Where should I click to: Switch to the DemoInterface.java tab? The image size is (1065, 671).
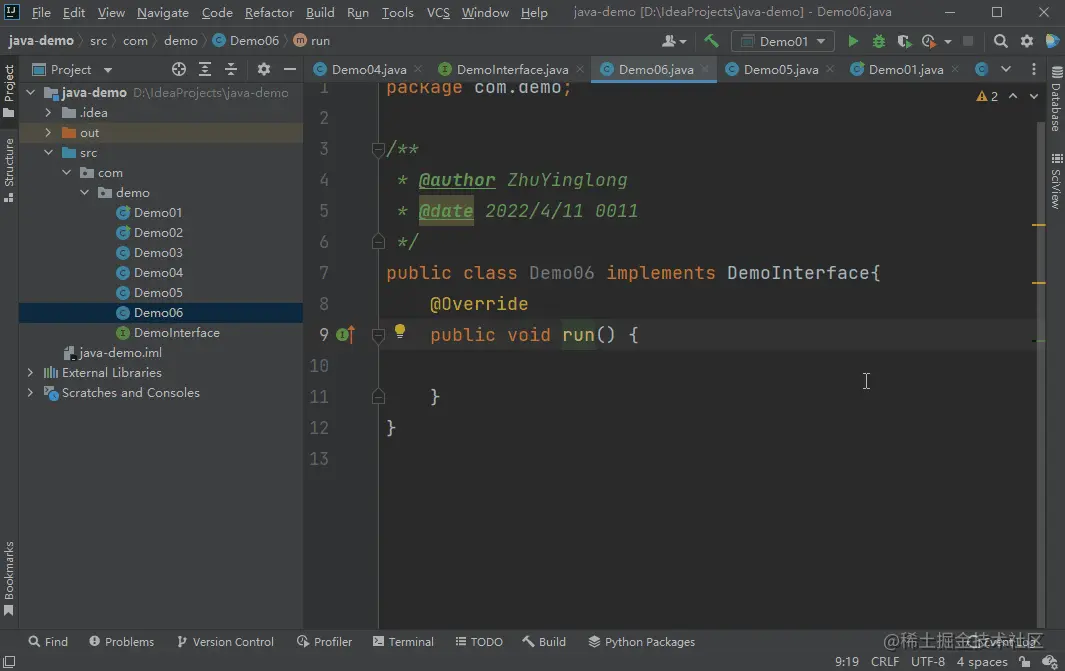(512, 70)
